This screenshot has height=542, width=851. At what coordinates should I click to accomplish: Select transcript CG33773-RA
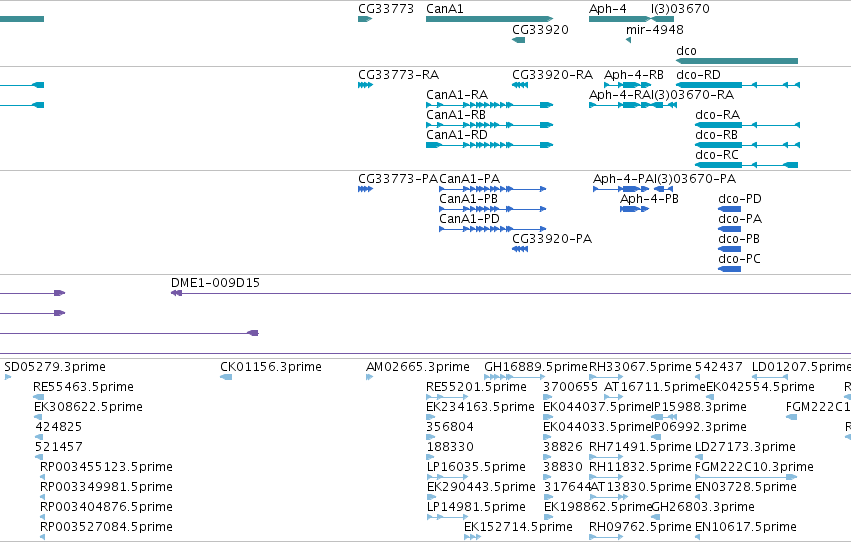(x=365, y=85)
